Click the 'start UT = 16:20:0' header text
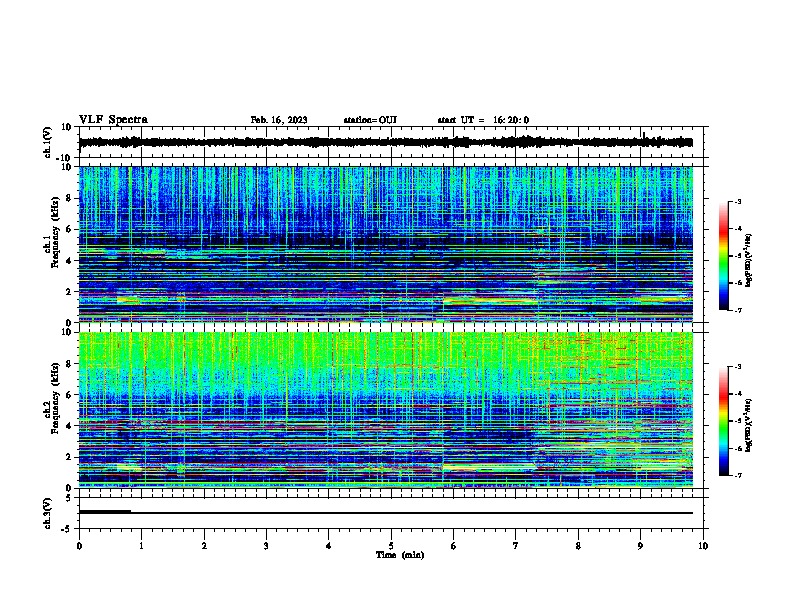 (483, 120)
